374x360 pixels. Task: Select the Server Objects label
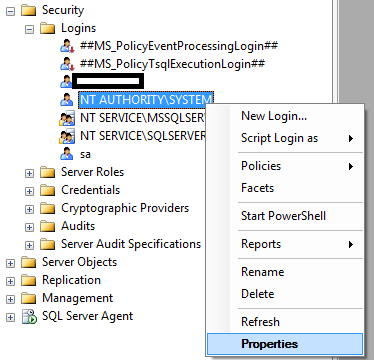pos(79,262)
